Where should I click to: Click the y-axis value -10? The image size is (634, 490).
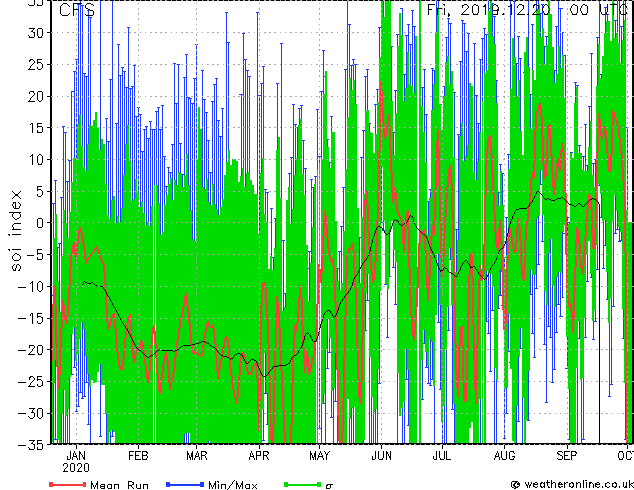[x=31, y=286]
